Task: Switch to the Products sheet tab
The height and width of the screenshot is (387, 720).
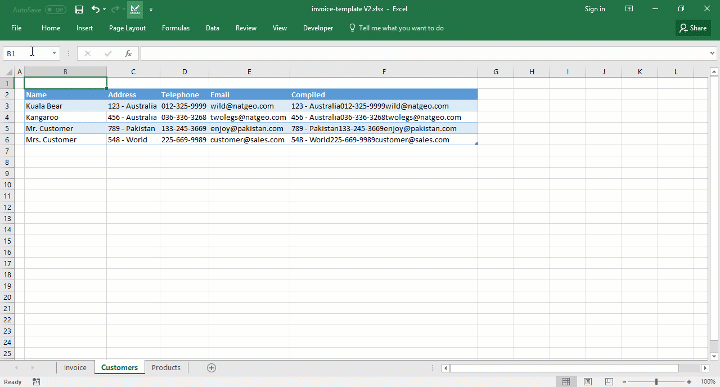Action: coord(166,367)
